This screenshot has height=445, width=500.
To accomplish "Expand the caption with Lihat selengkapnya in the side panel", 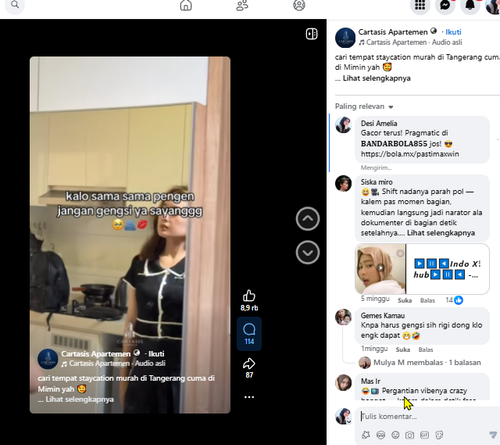I will click(376, 78).
